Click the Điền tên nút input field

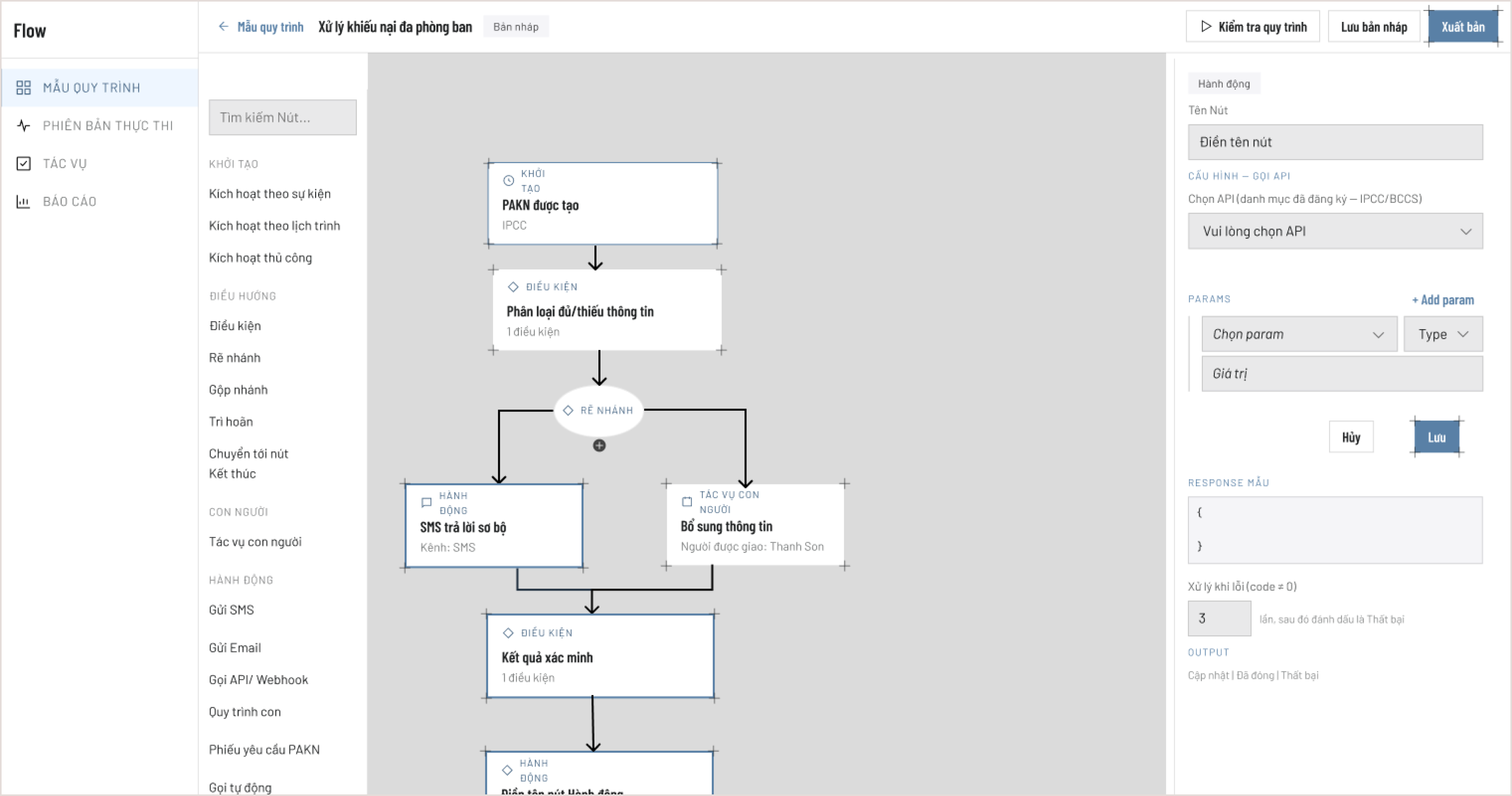[1335, 142]
